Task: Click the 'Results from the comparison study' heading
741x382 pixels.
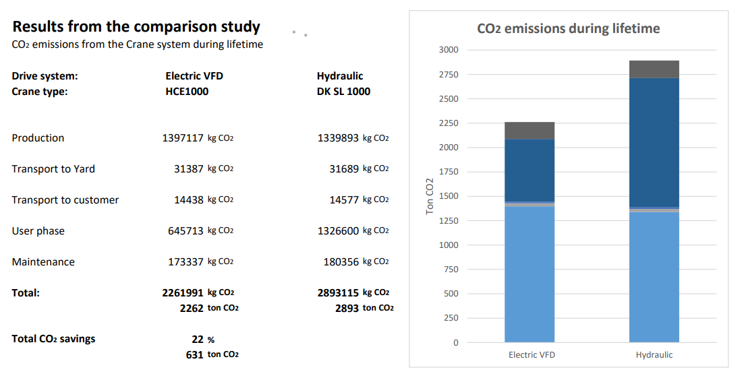Action: coord(136,26)
